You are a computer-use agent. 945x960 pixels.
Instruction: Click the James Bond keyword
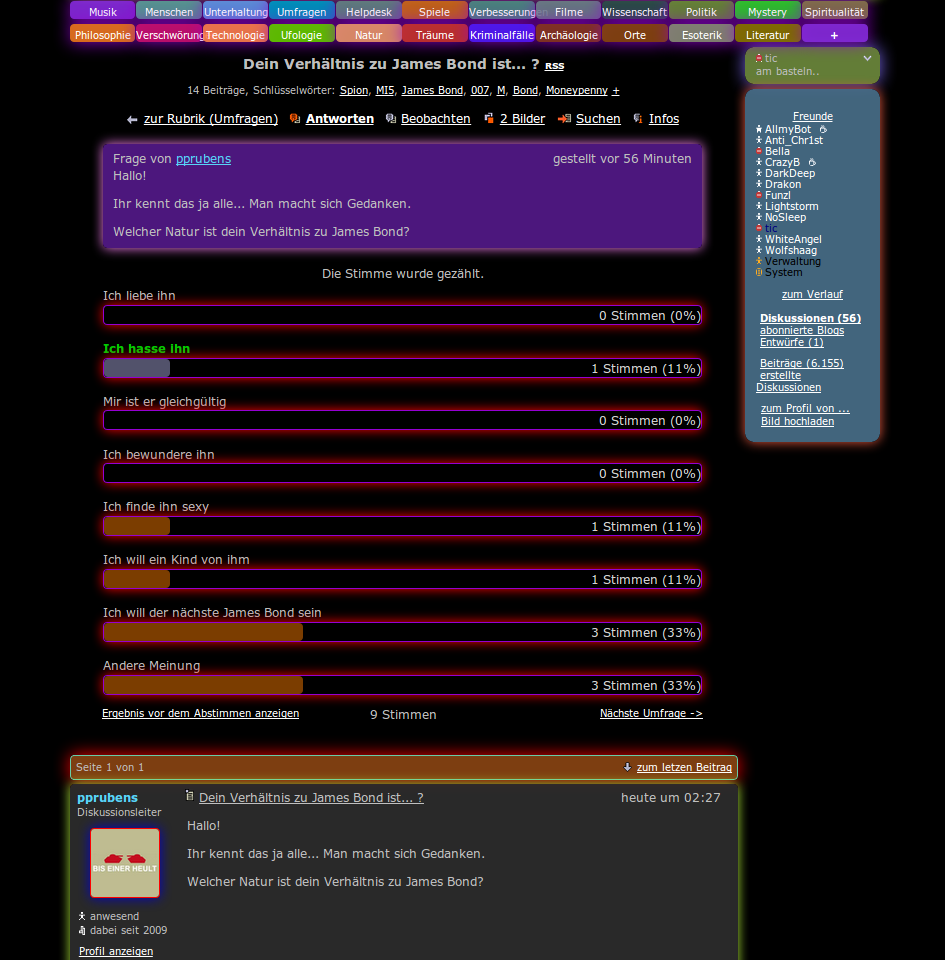click(x=432, y=91)
